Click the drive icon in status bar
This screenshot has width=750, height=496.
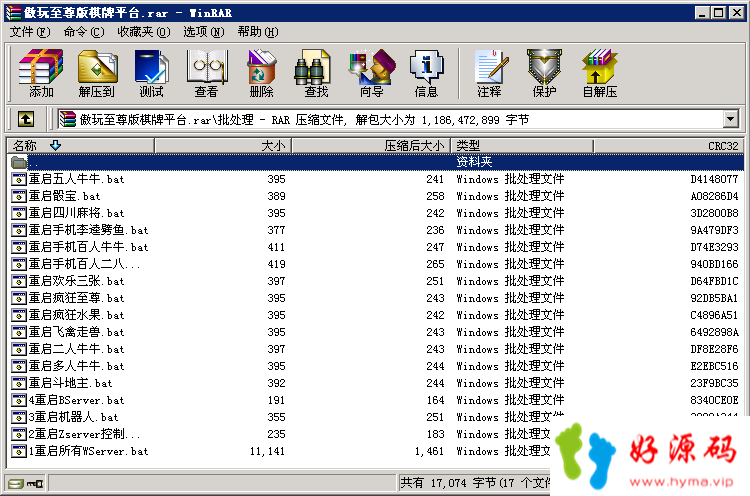16,484
